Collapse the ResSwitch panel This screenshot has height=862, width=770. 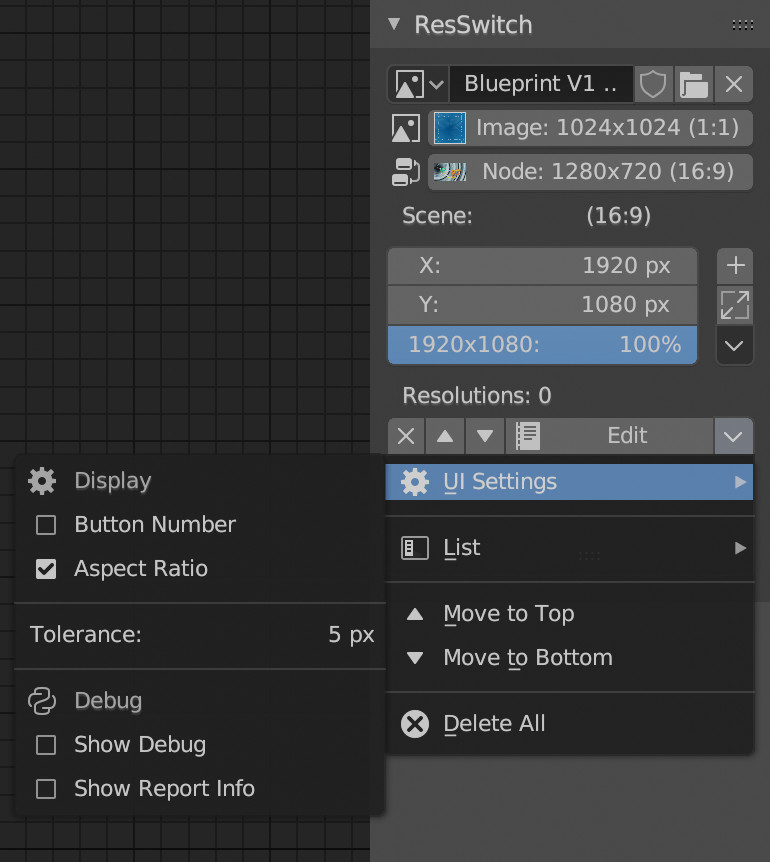pyautogui.click(x=395, y=24)
